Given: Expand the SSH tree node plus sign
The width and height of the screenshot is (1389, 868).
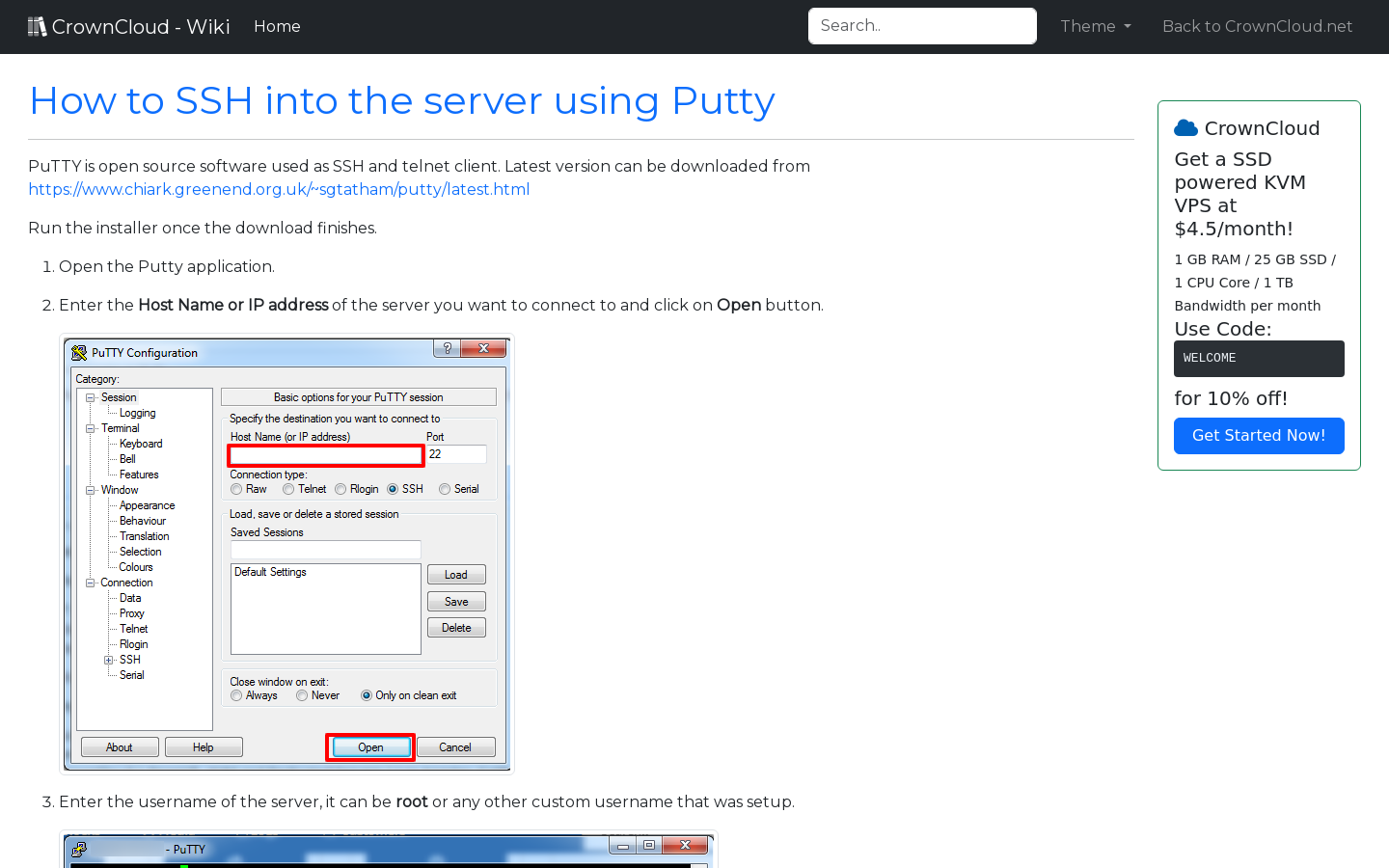Looking at the screenshot, I should [x=109, y=660].
